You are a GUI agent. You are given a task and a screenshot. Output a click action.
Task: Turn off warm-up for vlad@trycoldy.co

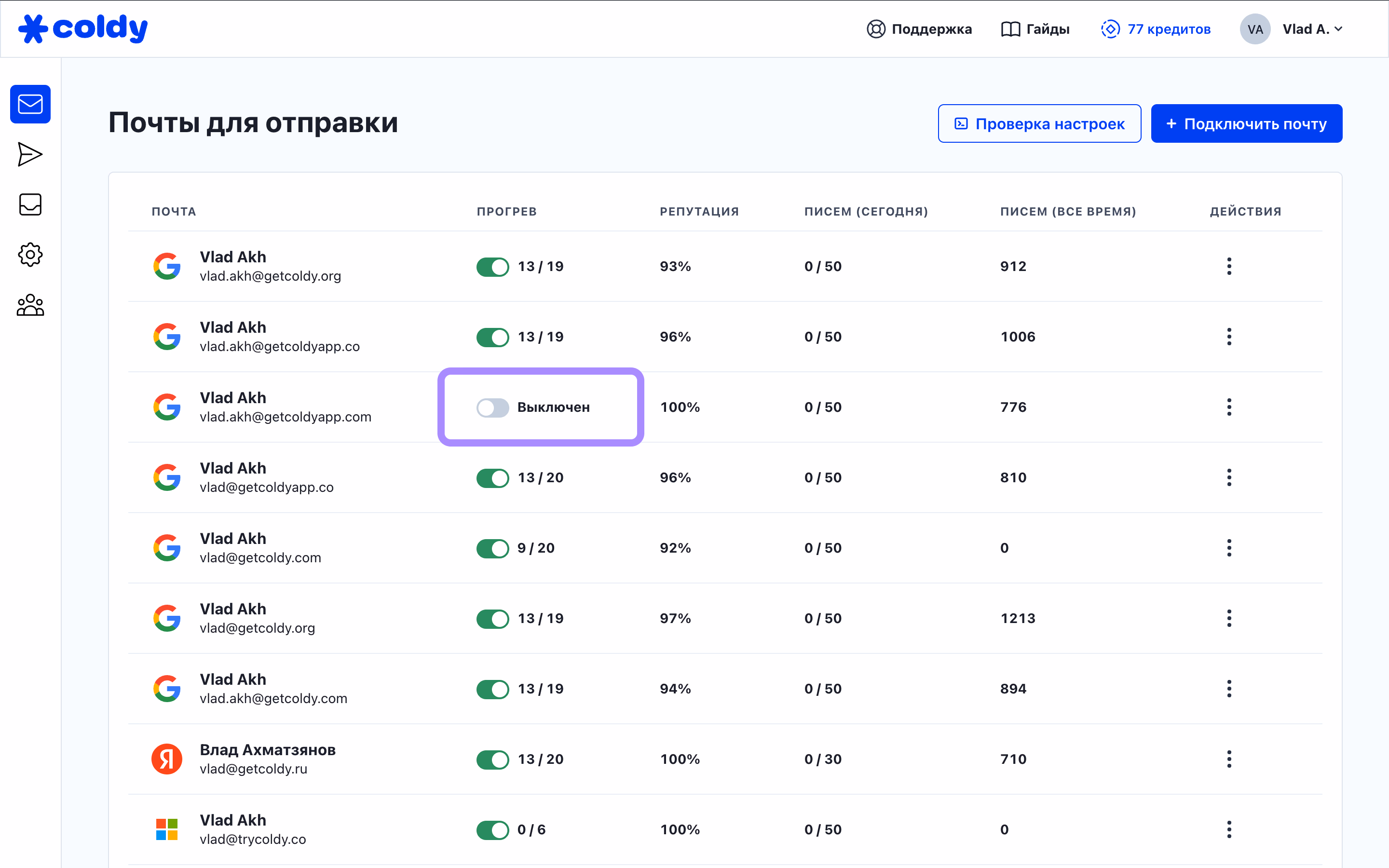coord(492,829)
